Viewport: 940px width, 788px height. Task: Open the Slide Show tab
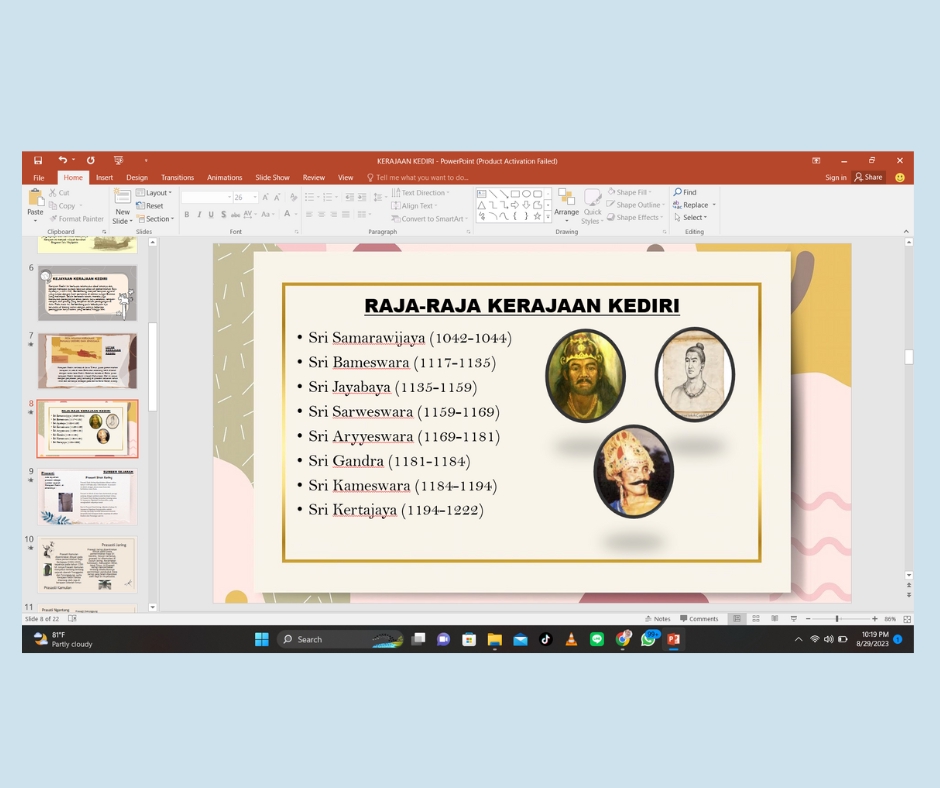pyautogui.click(x=272, y=177)
